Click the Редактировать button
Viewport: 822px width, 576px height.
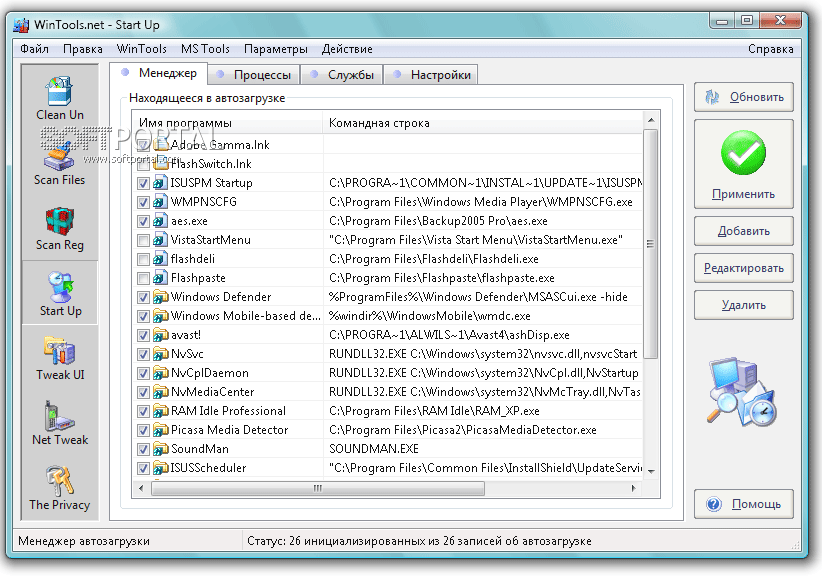click(x=743, y=268)
